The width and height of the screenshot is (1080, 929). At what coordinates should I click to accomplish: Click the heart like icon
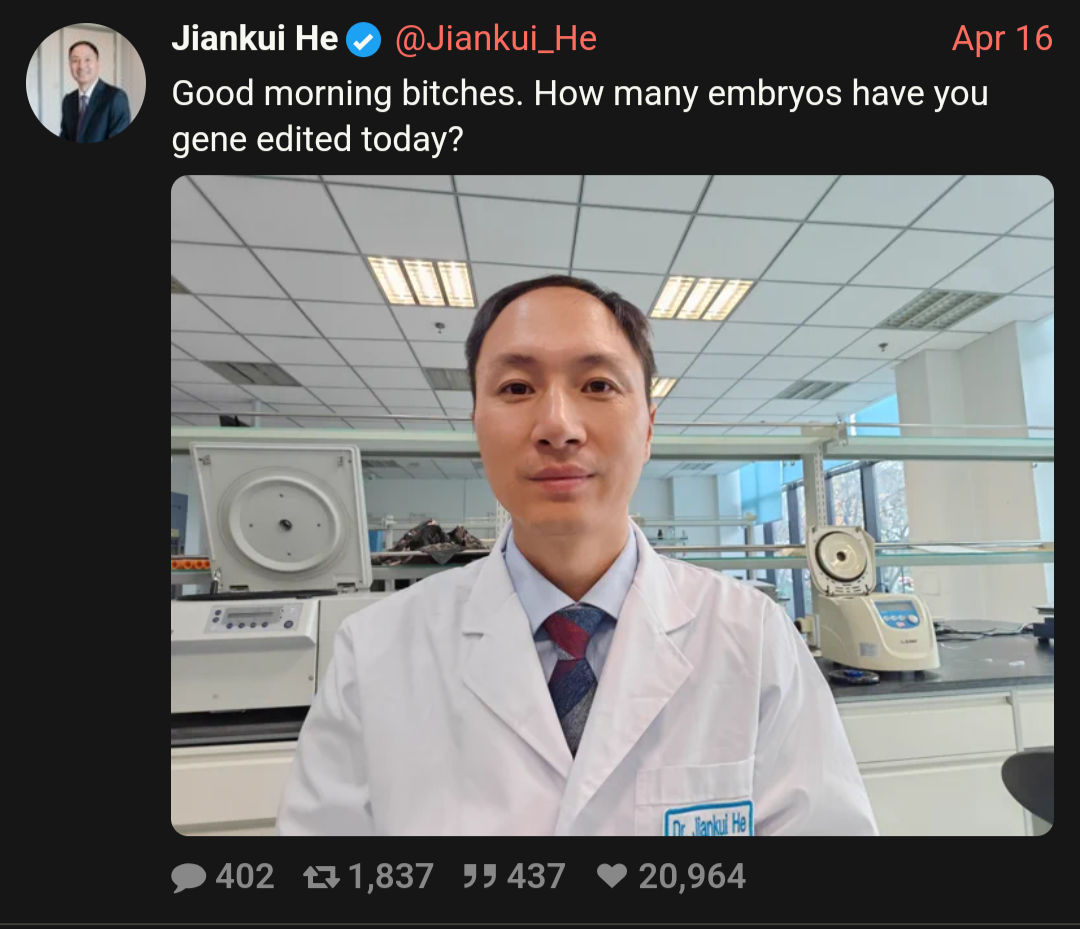pos(612,876)
